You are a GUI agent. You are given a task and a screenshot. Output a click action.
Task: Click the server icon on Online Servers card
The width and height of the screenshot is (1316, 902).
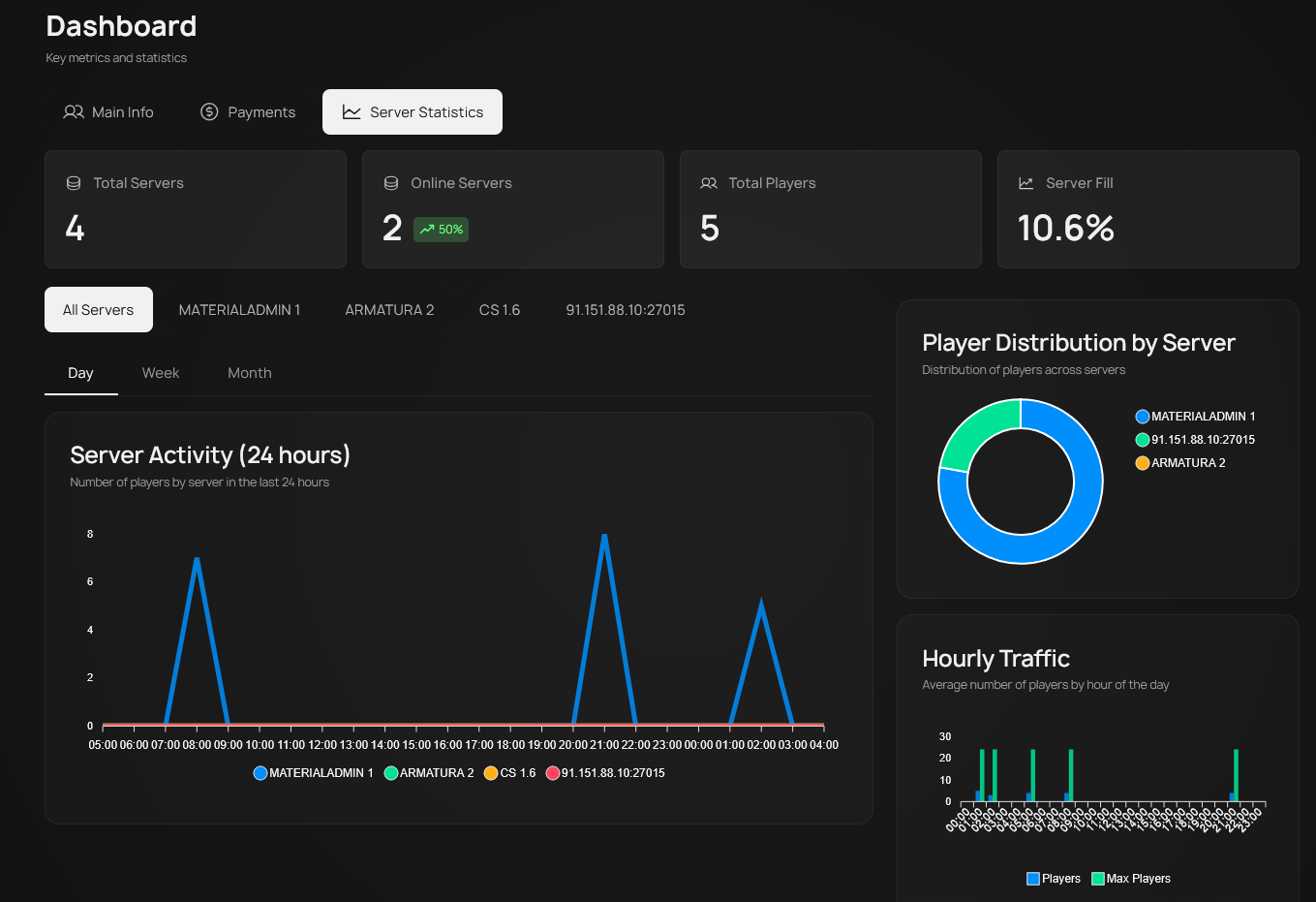click(x=390, y=182)
